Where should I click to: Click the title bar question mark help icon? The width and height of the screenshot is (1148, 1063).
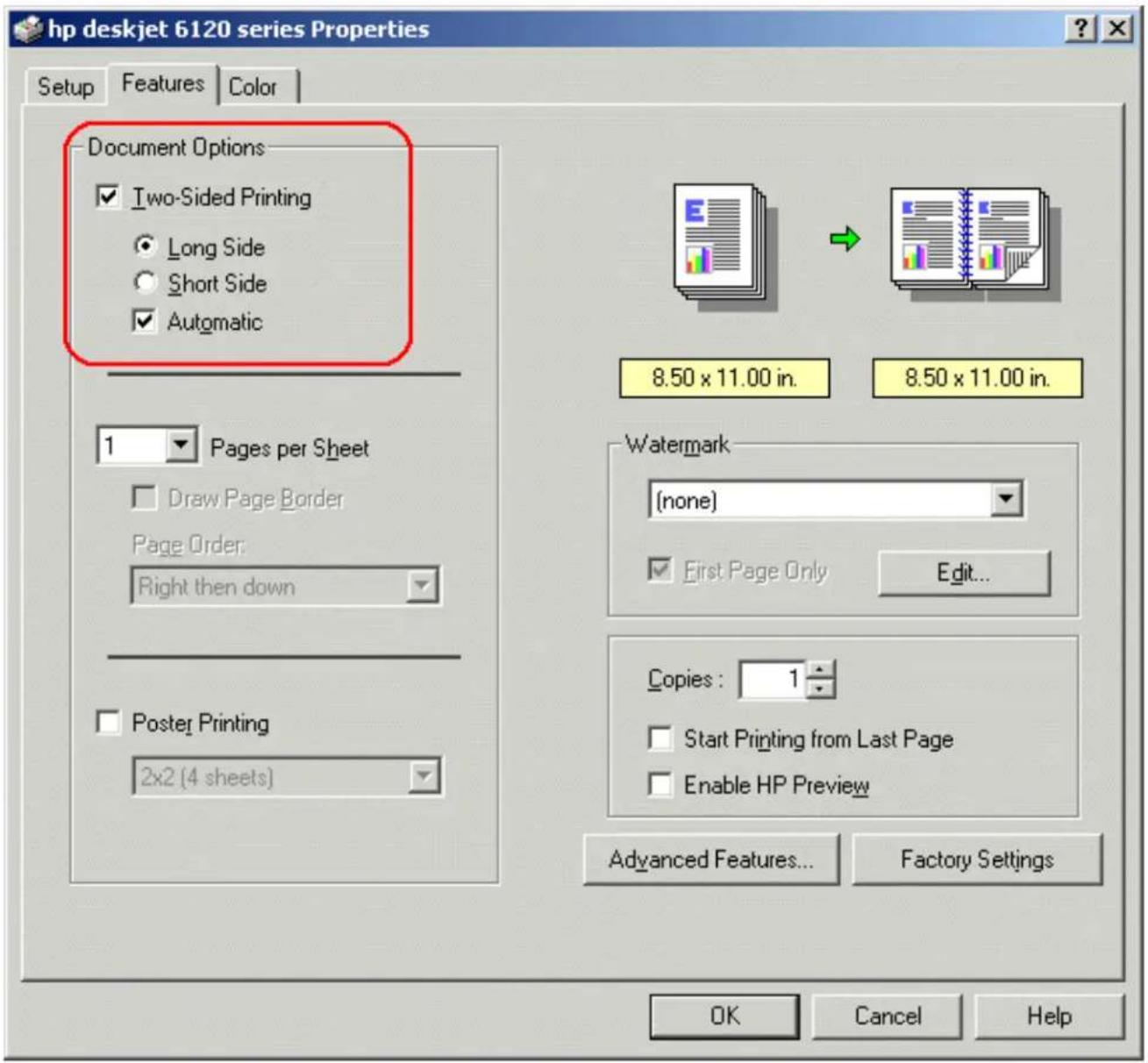coord(1081,28)
